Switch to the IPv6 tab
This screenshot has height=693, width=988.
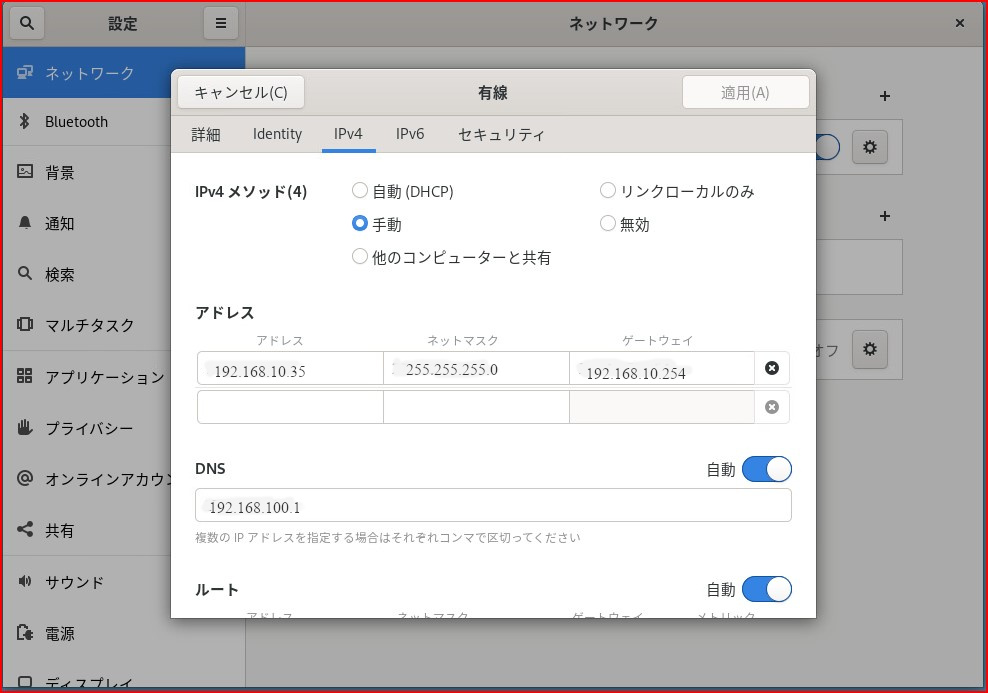410,134
